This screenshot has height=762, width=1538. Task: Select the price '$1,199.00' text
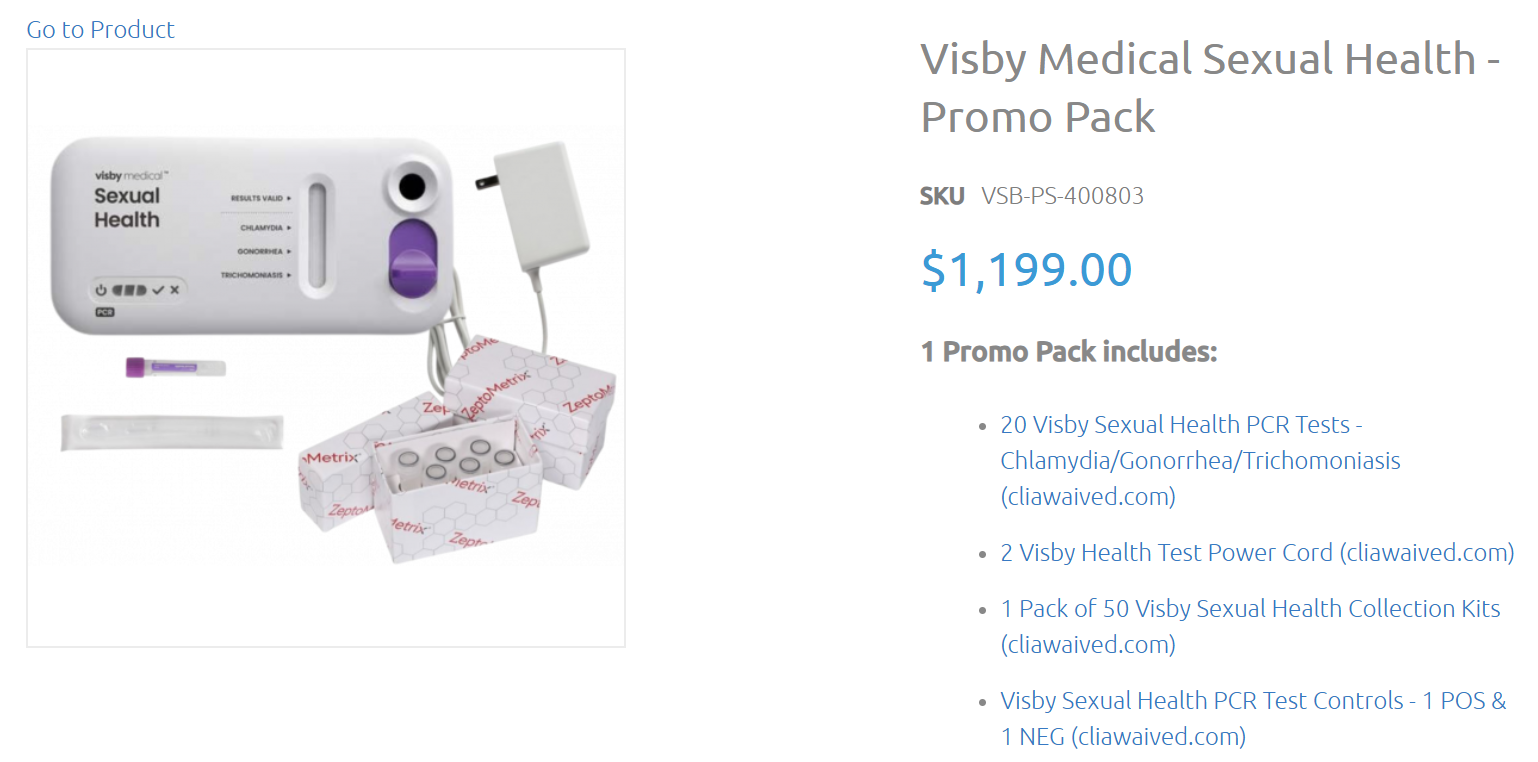[x=1024, y=268]
